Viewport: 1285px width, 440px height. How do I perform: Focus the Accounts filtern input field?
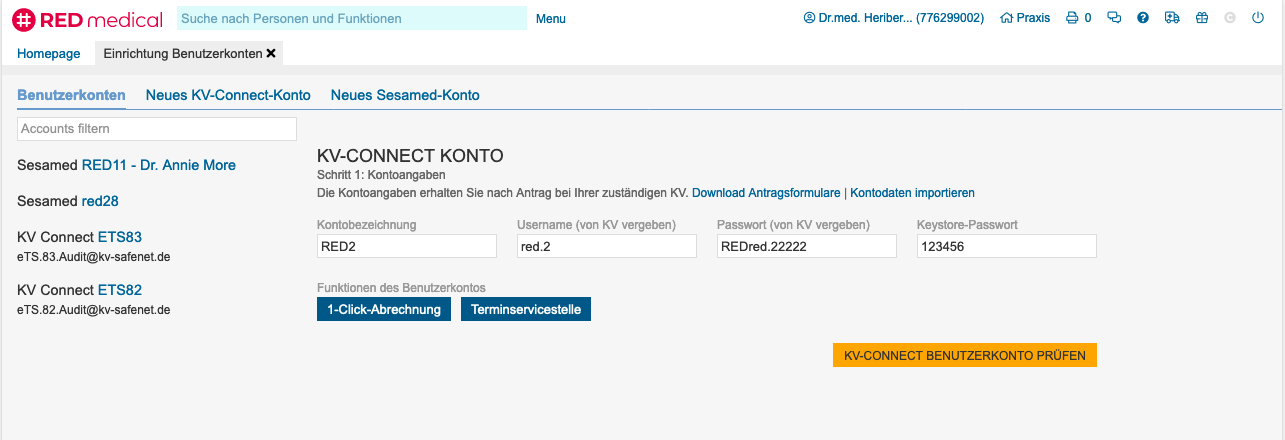157,129
